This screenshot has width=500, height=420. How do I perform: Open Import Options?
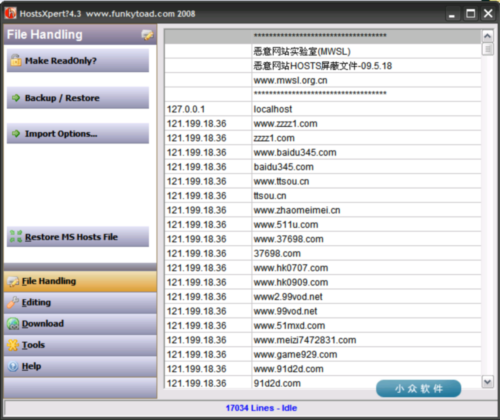(x=78, y=133)
